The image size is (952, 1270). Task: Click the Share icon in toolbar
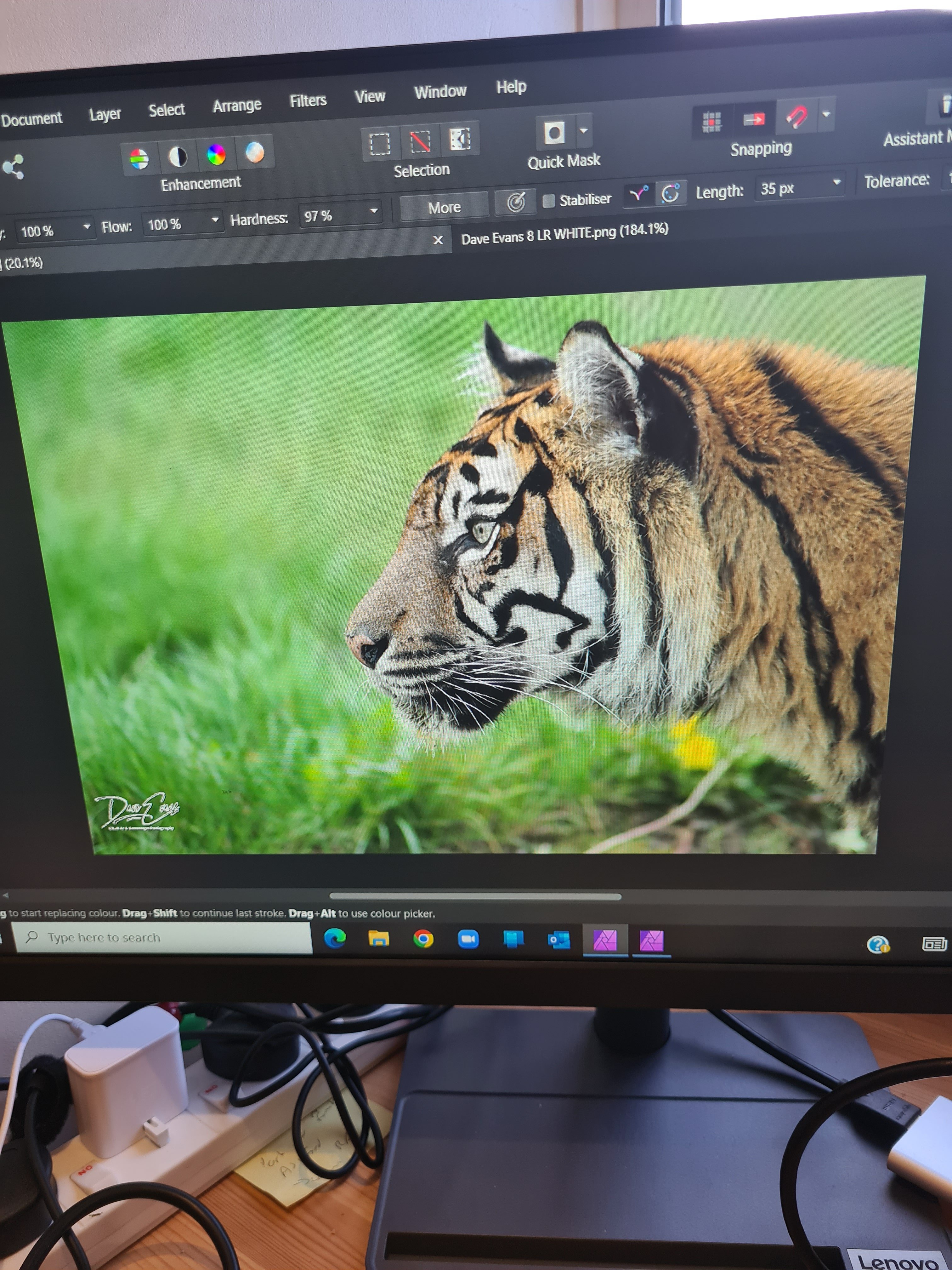click(x=13, y=167)
